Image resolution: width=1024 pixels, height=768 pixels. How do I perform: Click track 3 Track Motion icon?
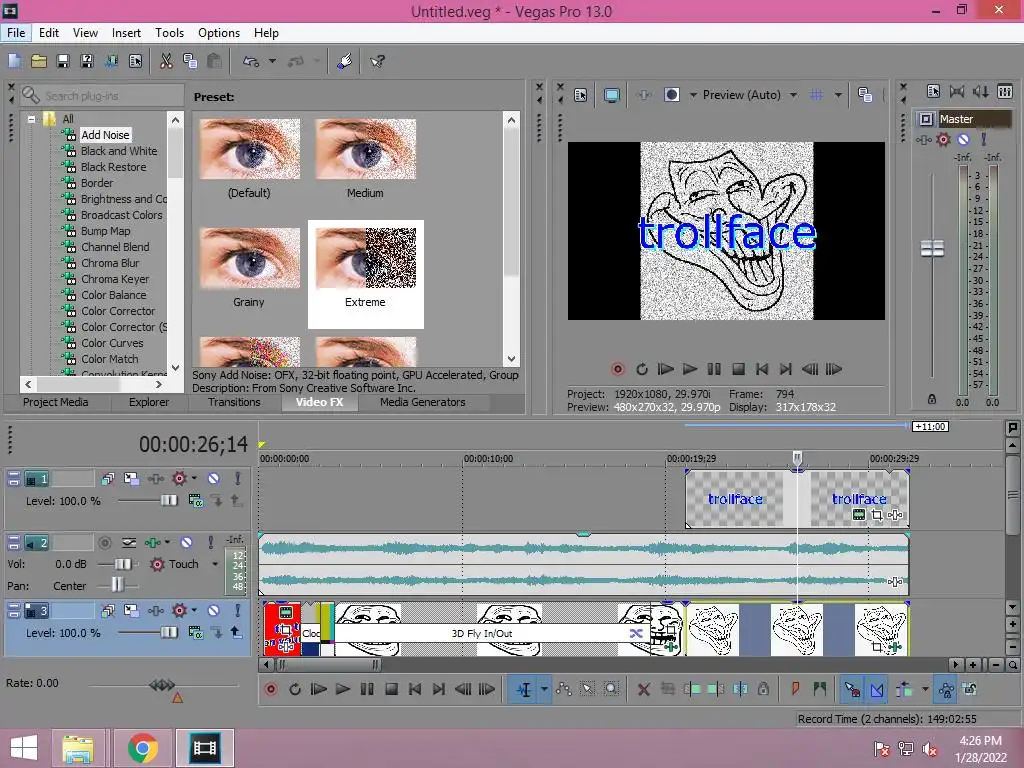[x=131, y=611]
